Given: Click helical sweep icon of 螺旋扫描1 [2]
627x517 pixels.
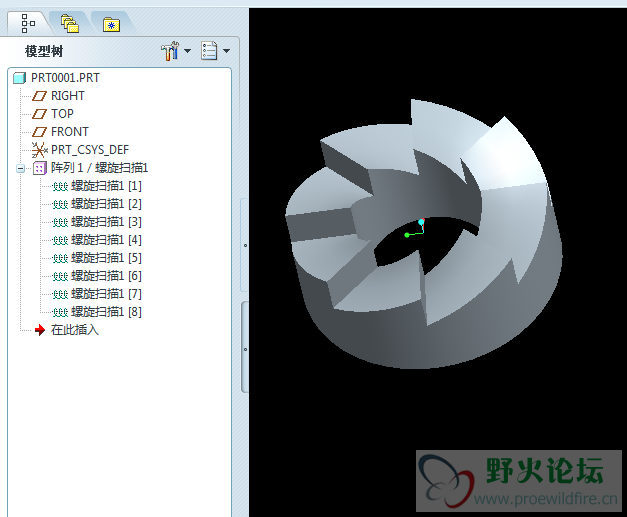Looking at the screenshot, I should (60, 204).
